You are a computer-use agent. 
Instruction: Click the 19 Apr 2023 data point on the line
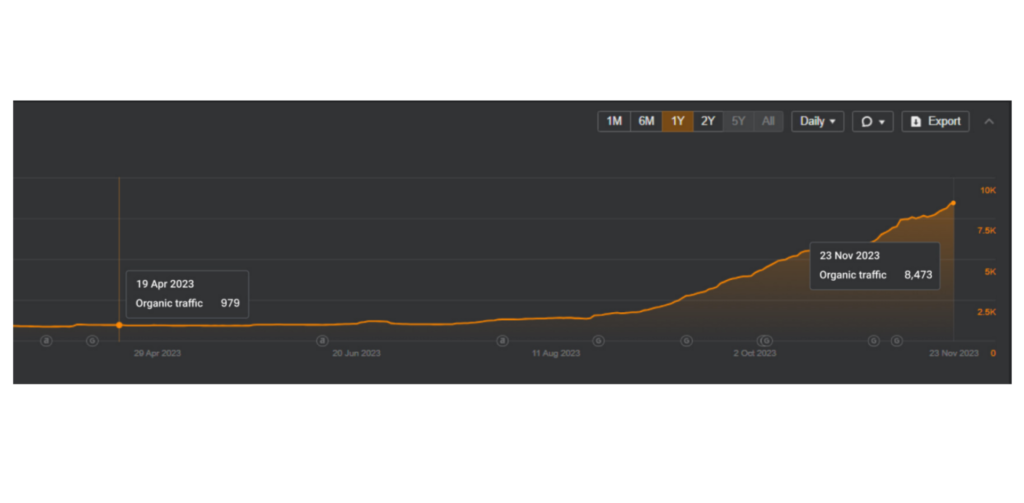point(119,325)
